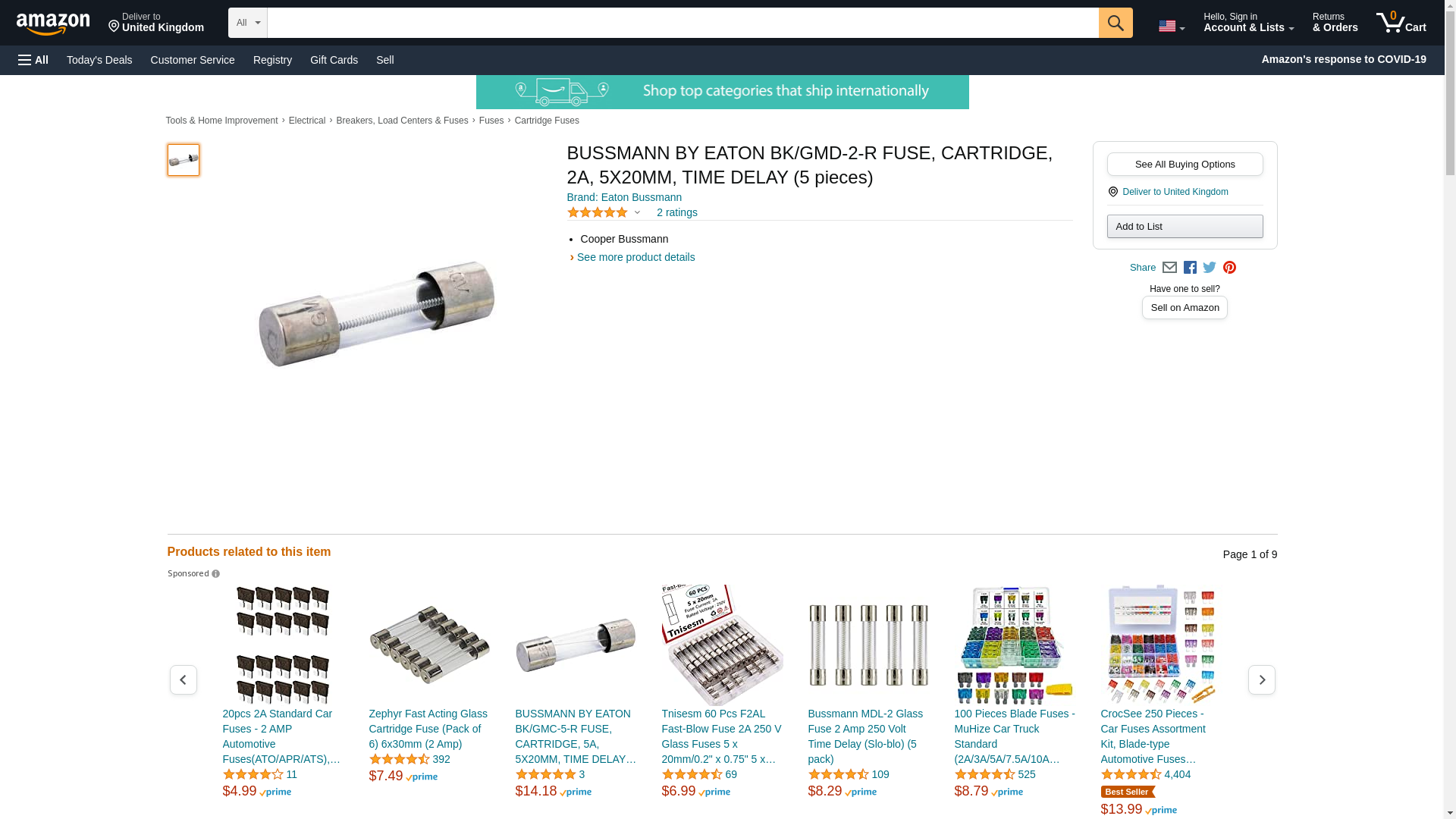The height and width of the screenshot is (819, 1456).
Task: Open the All hamburger menu
Action: (x=33, y=60)
